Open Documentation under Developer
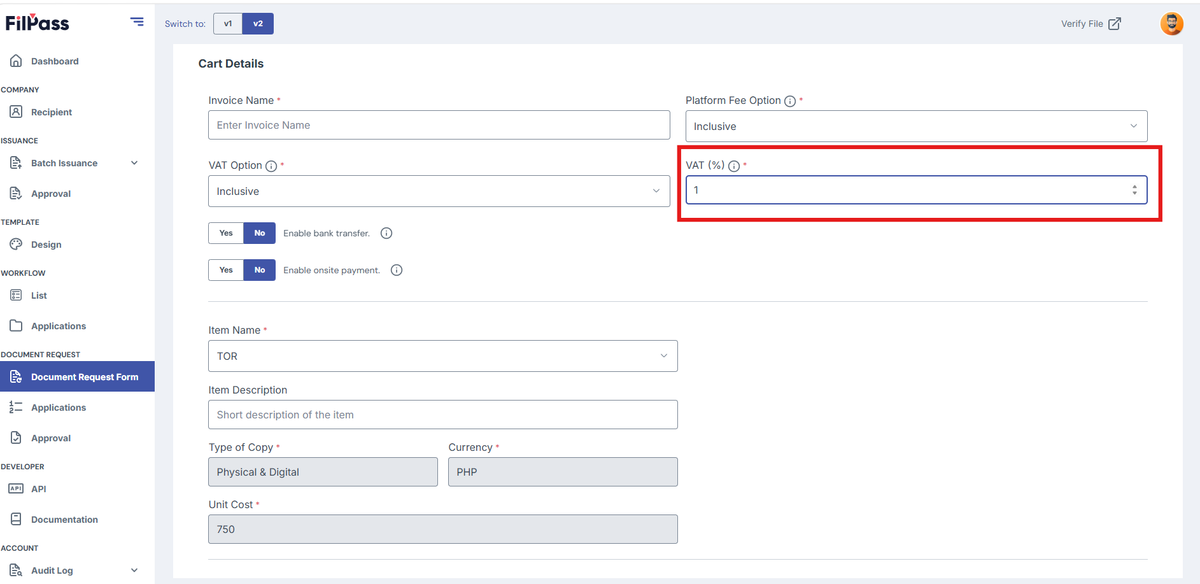This screenshot has width=1200, height=584. point(64,519)
